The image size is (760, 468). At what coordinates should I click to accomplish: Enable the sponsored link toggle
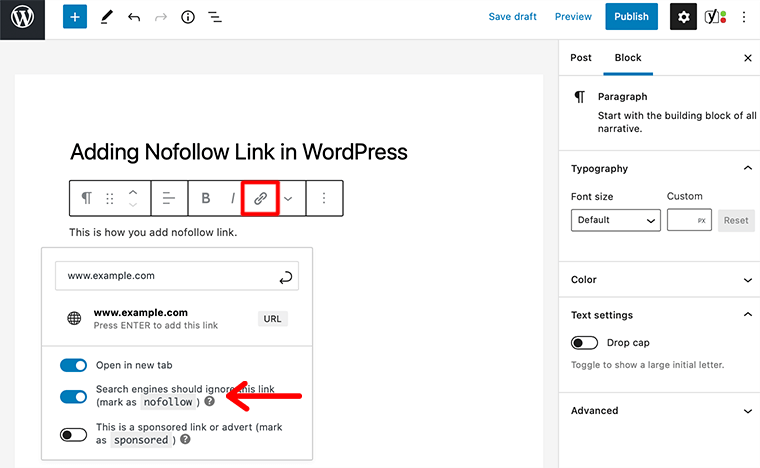(73, 435)
